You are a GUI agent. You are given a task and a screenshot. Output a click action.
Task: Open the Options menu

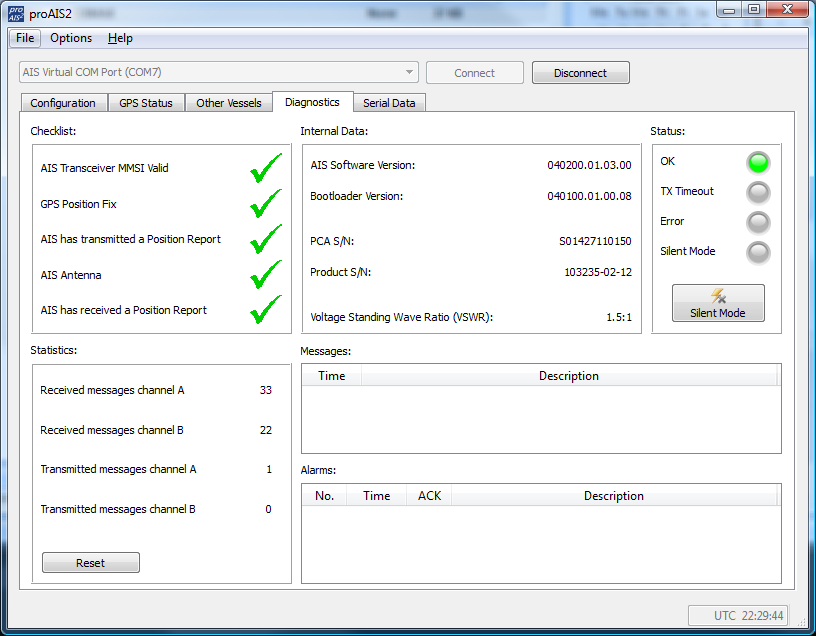coord(71,38)
